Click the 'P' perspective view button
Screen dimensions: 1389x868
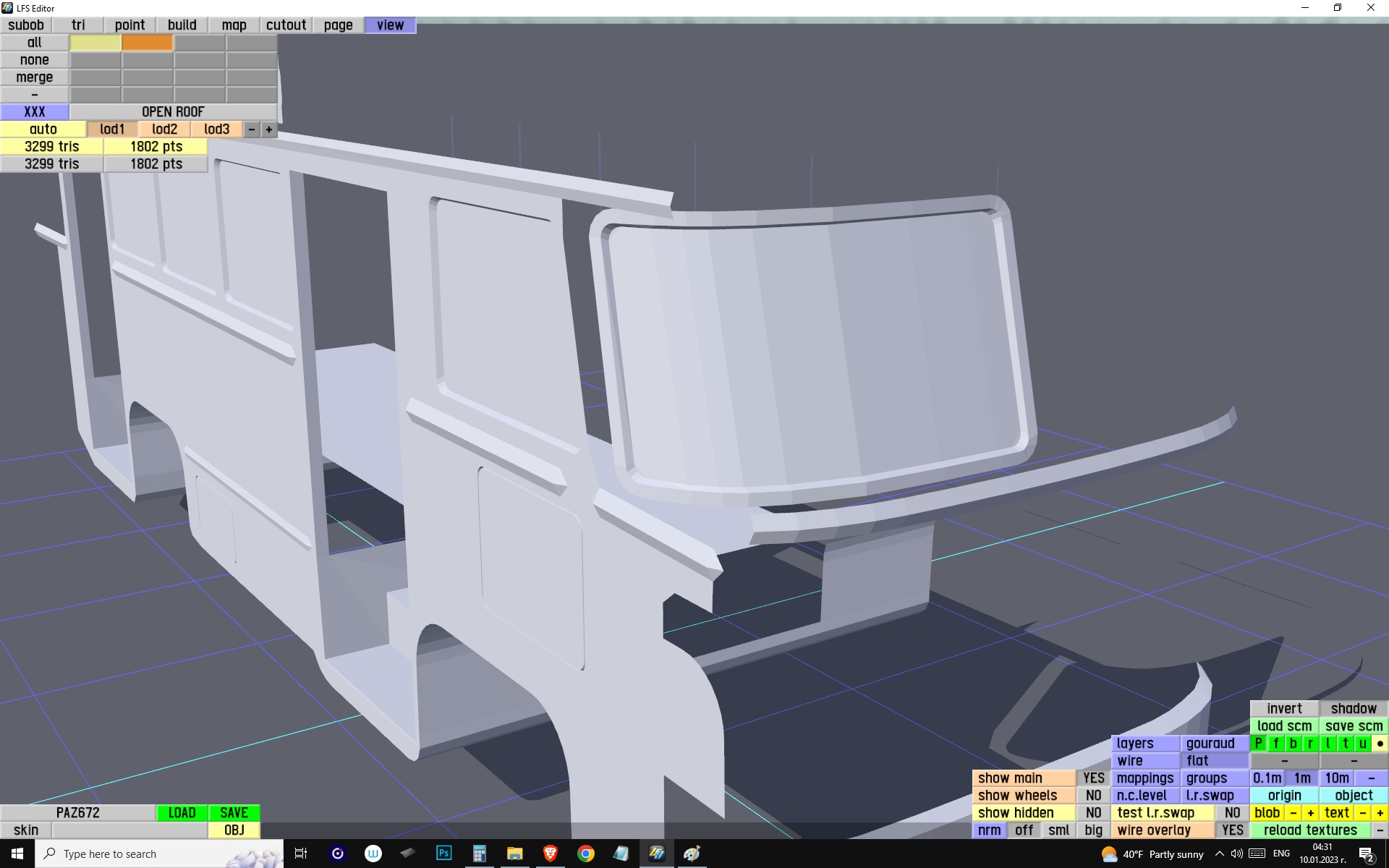click(1259, 744)
